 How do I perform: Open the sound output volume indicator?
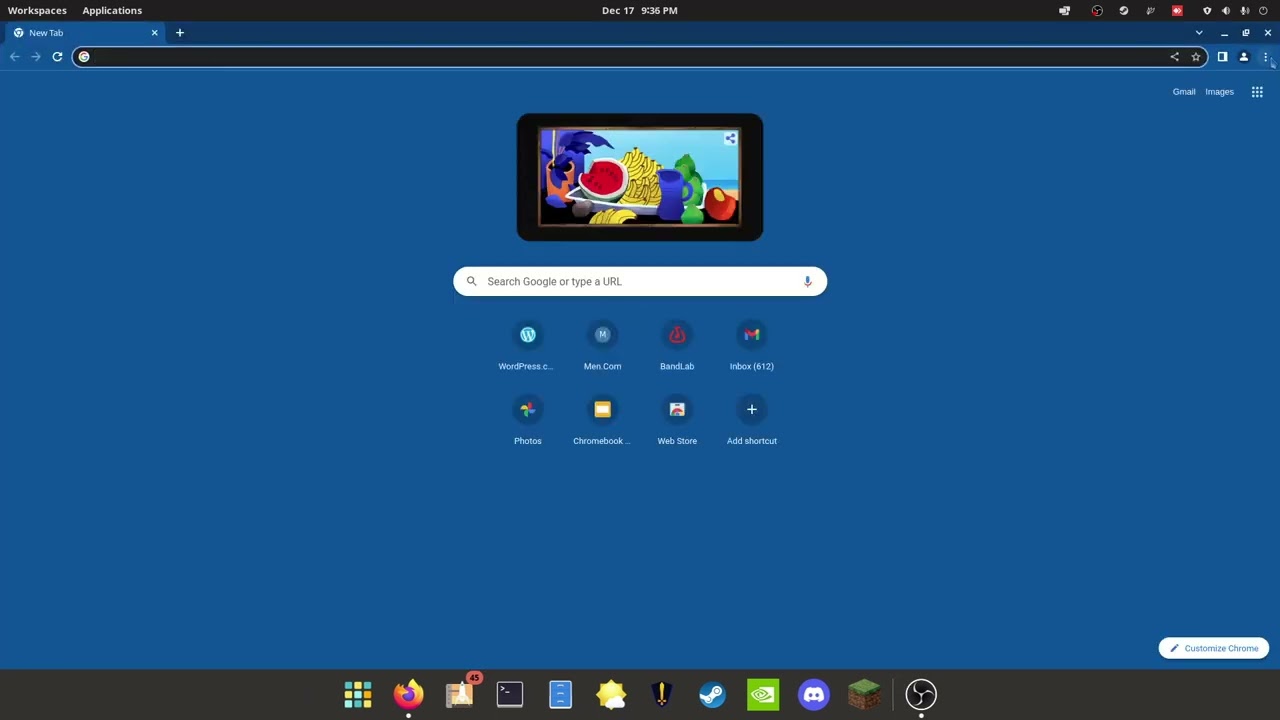pos(1226,10)
